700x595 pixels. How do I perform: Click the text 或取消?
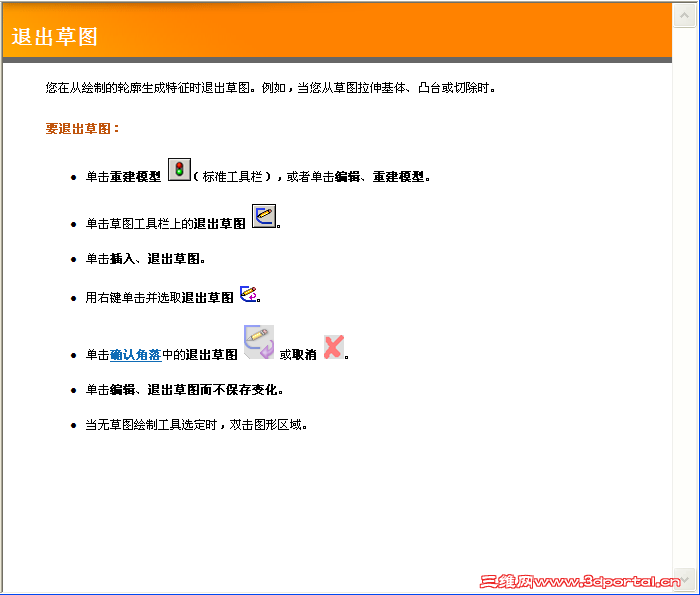298,355
